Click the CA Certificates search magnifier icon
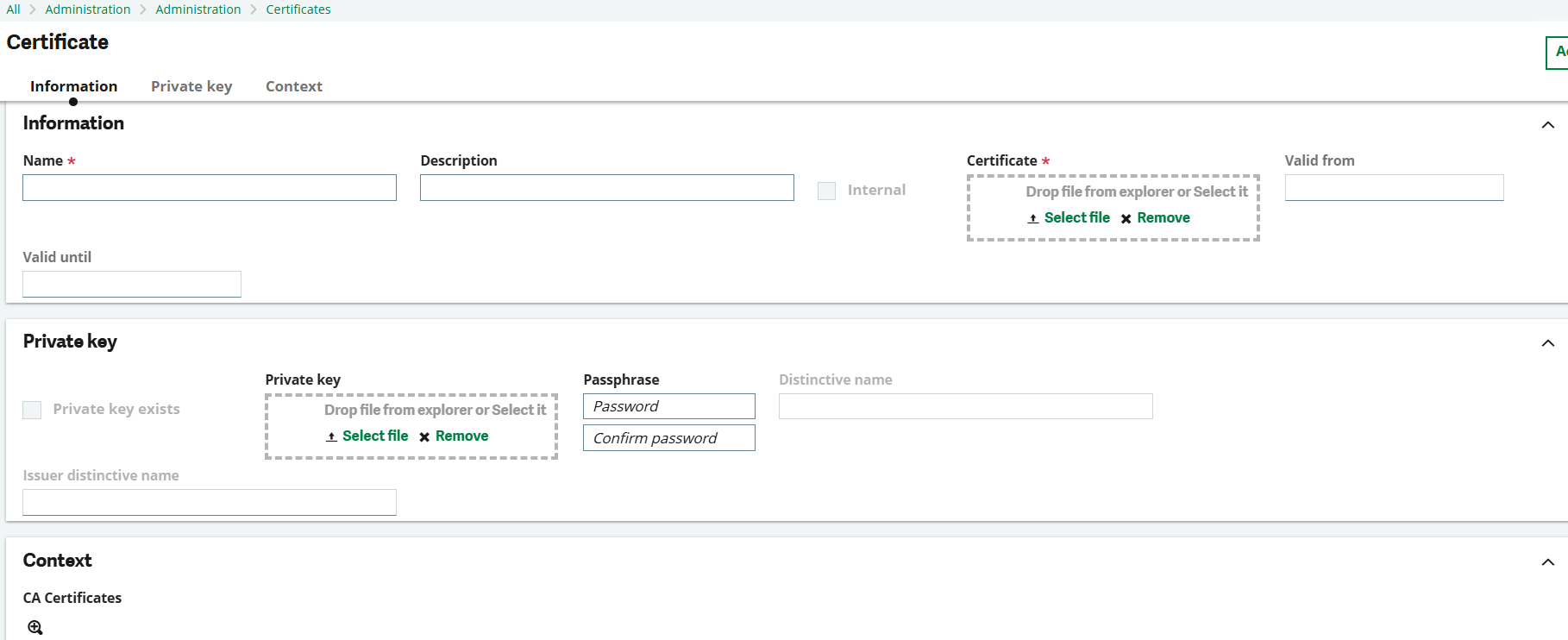The height and width of the screenshot is (640, 1568). (34, 627)
